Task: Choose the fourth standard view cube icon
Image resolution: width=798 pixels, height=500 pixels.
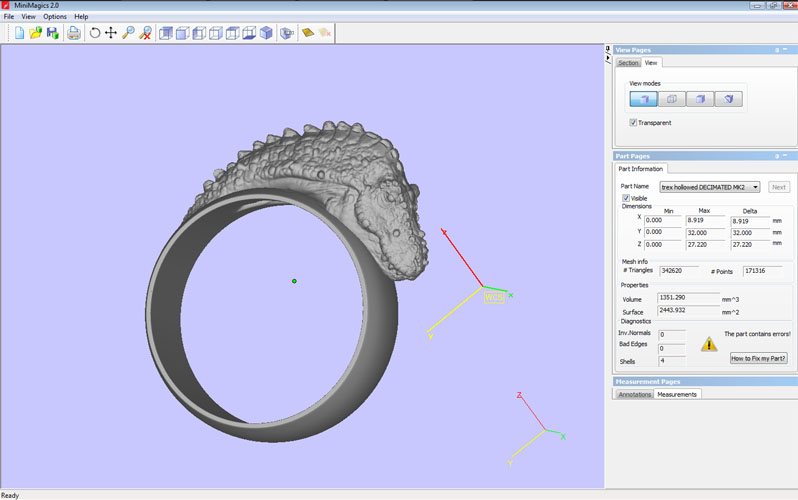Action: [x=216, y=33]
